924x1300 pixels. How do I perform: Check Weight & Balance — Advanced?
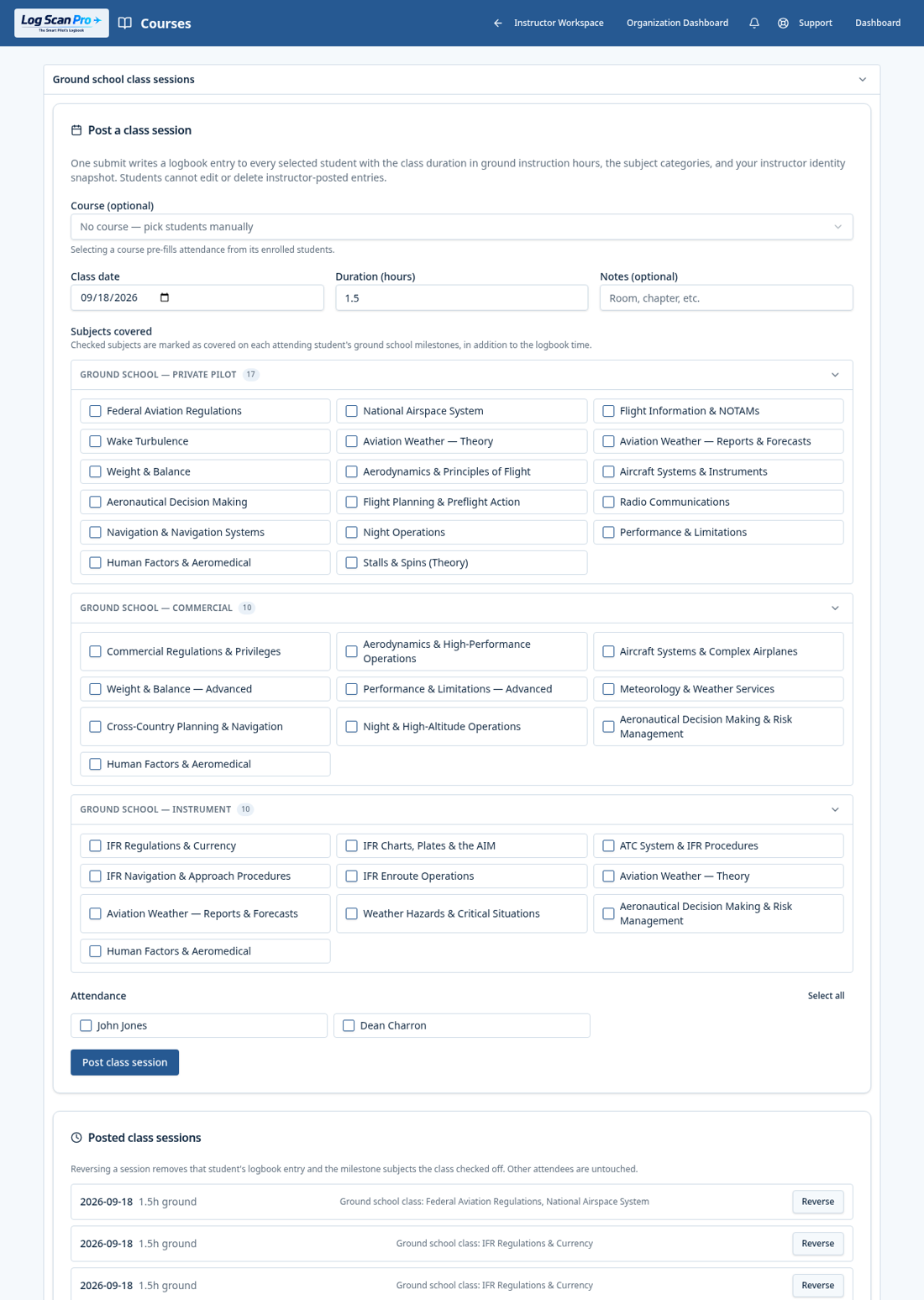(95, 689)
